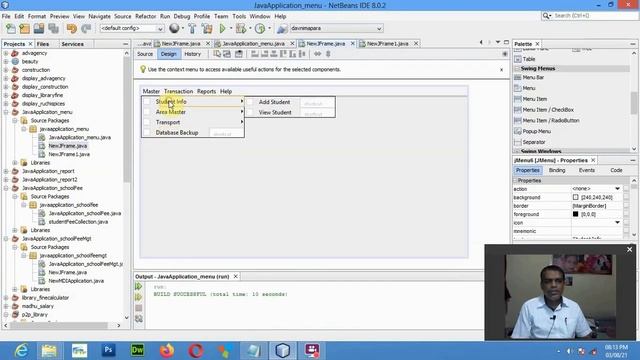Open the JavaApplication_menu.java editor tab

click(253, 43)
